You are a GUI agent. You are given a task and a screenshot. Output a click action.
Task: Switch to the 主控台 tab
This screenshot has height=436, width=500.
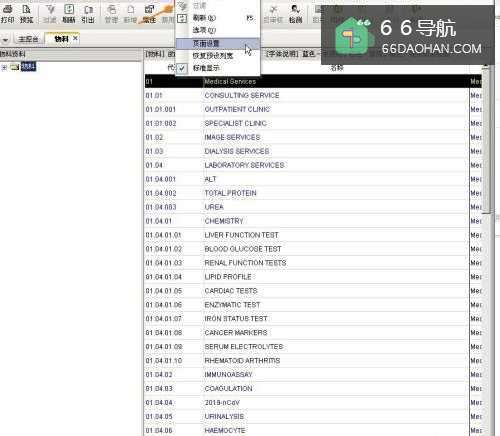click(x=28, y=39)
